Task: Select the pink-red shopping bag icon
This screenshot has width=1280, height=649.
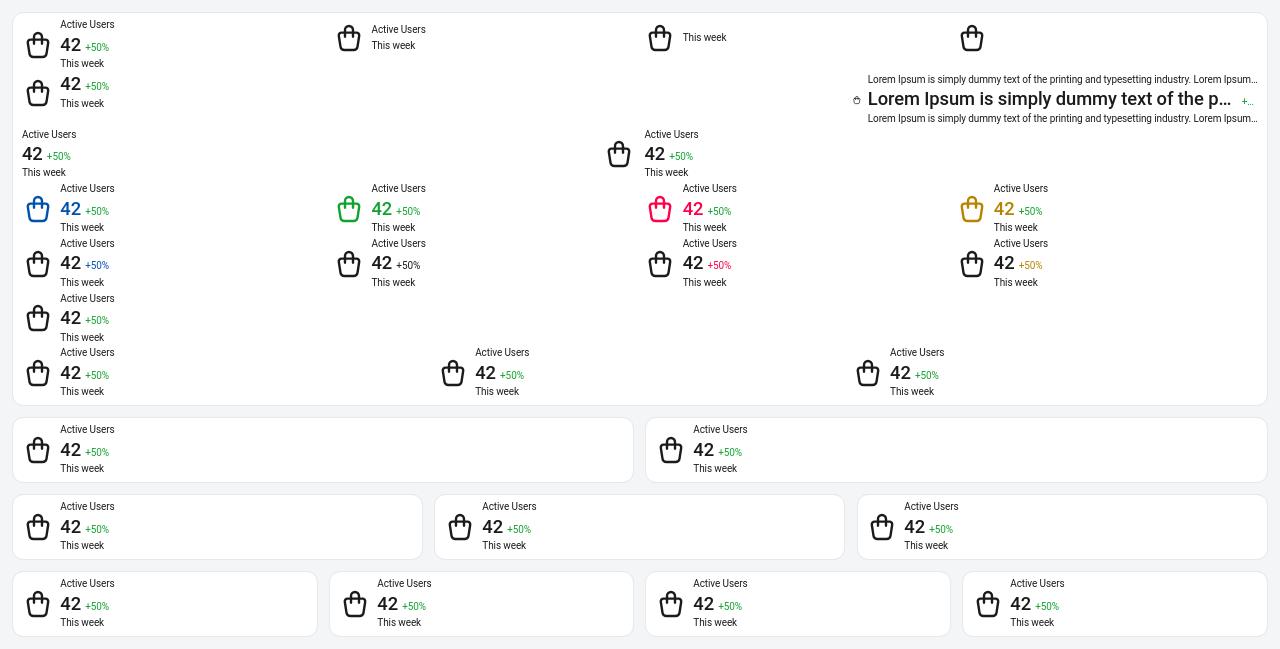Action: pyautogui.click(x=660, y=209)
